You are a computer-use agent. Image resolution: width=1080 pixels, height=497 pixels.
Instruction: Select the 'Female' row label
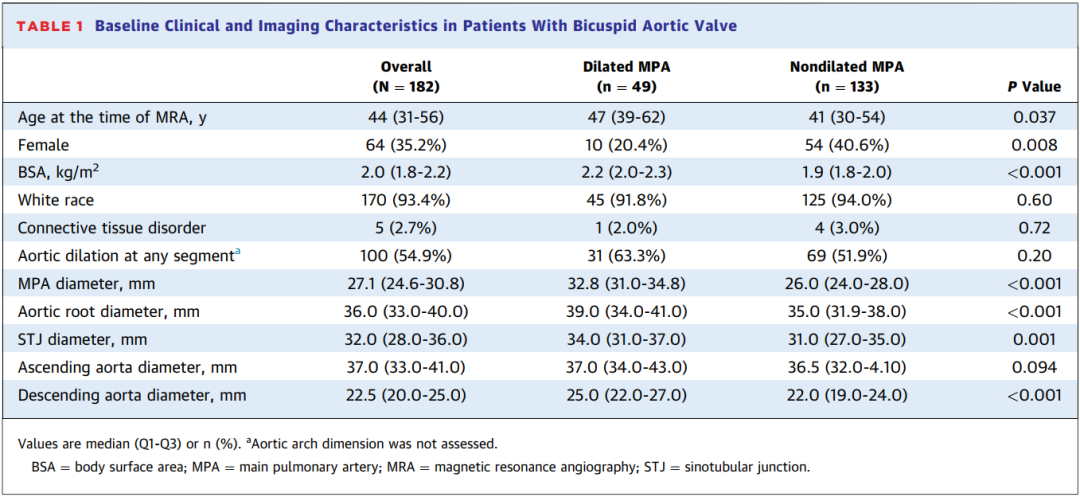coord(44,145)
